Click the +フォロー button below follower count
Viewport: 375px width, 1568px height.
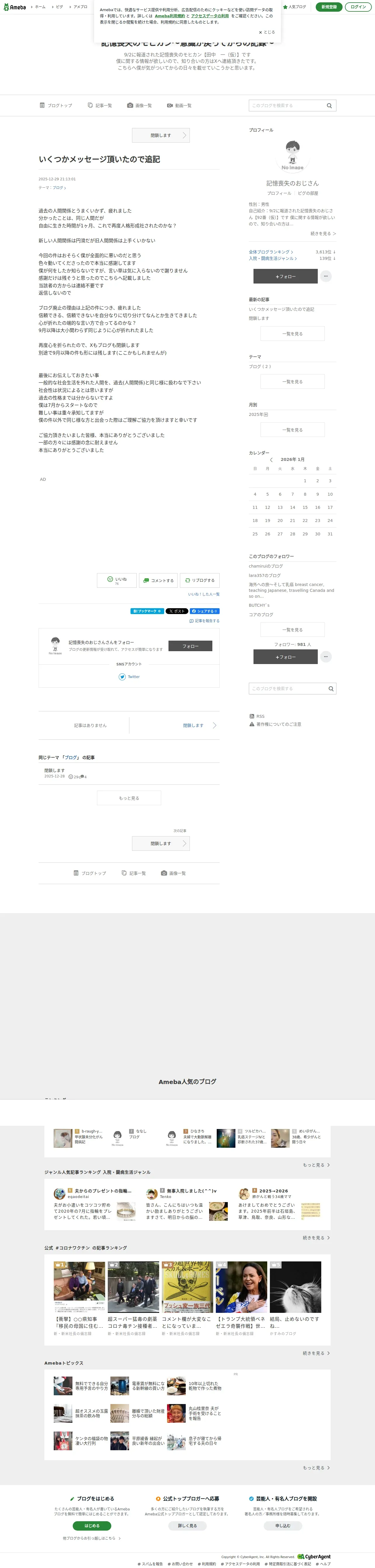[x=286, y=657]
